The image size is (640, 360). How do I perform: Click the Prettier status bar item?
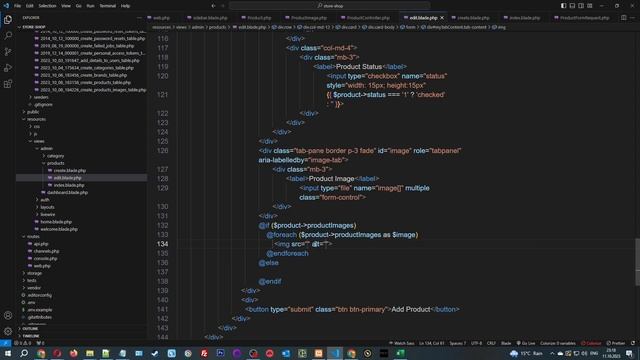click(616, 343)
